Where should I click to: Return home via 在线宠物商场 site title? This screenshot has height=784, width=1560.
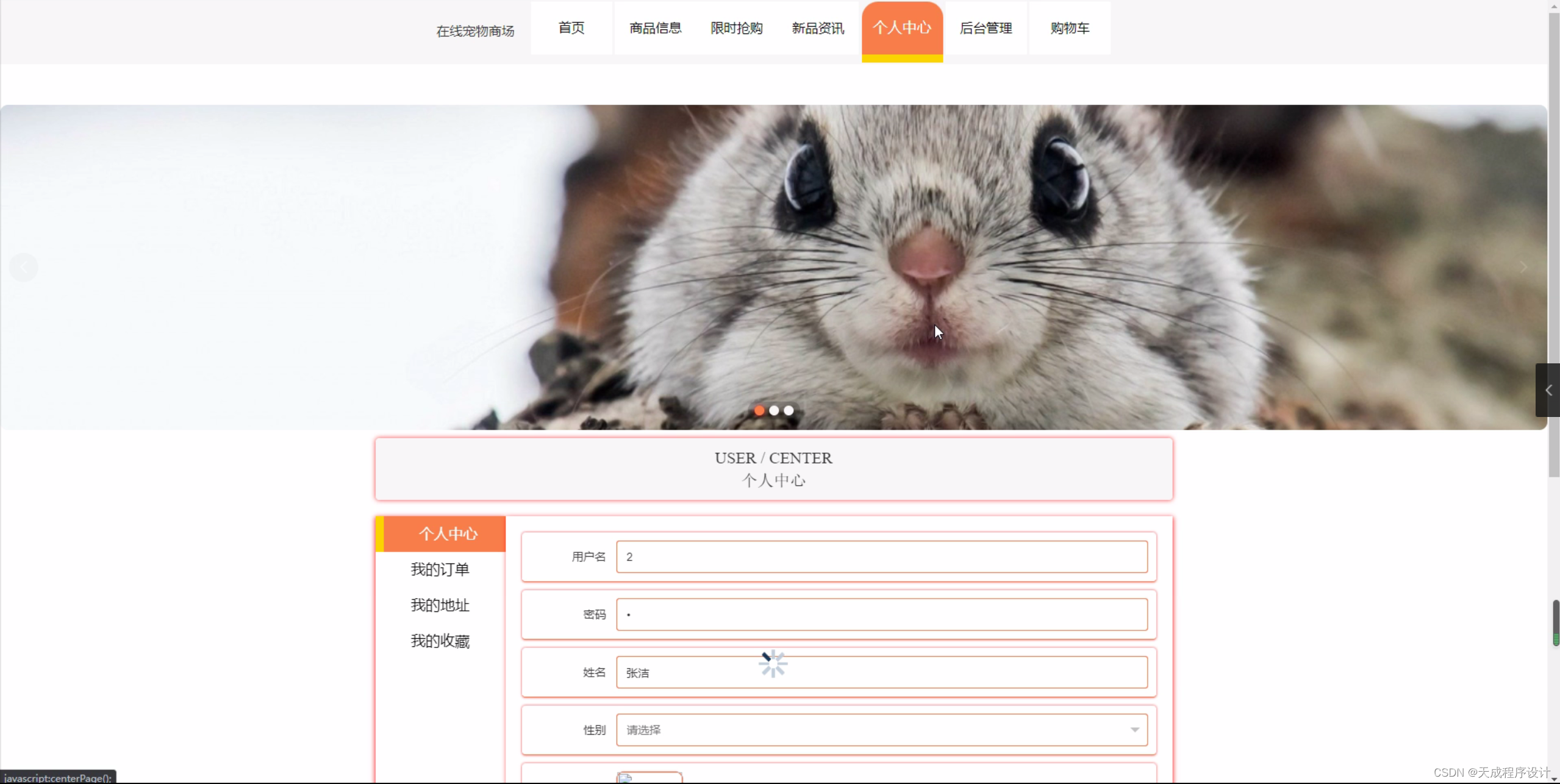tap(474, 31)
